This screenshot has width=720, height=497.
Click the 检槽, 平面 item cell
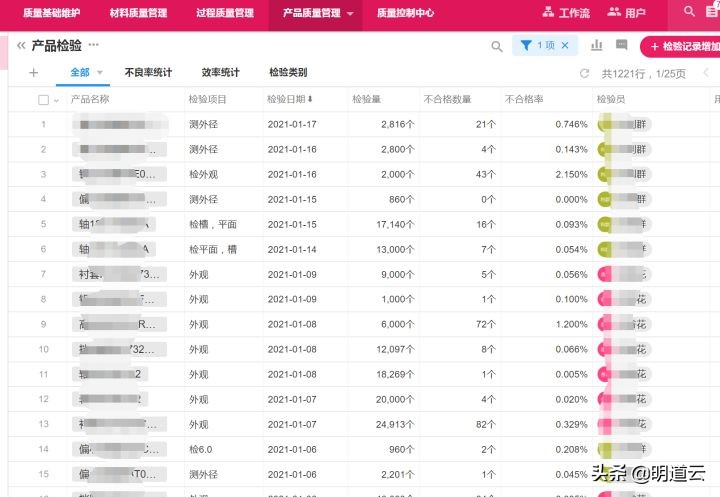point(213,224)
